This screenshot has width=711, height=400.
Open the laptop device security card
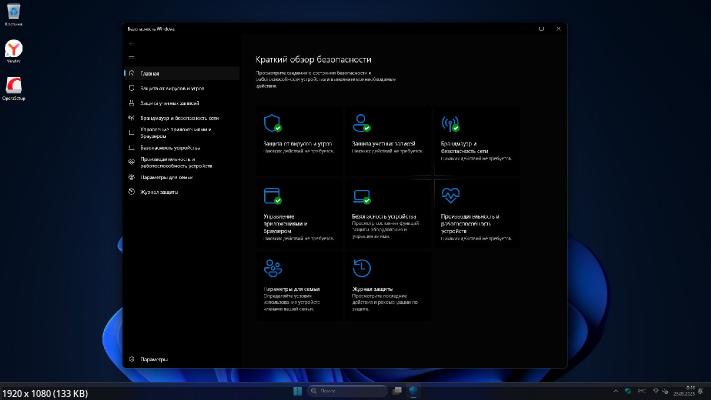[388, 214]
